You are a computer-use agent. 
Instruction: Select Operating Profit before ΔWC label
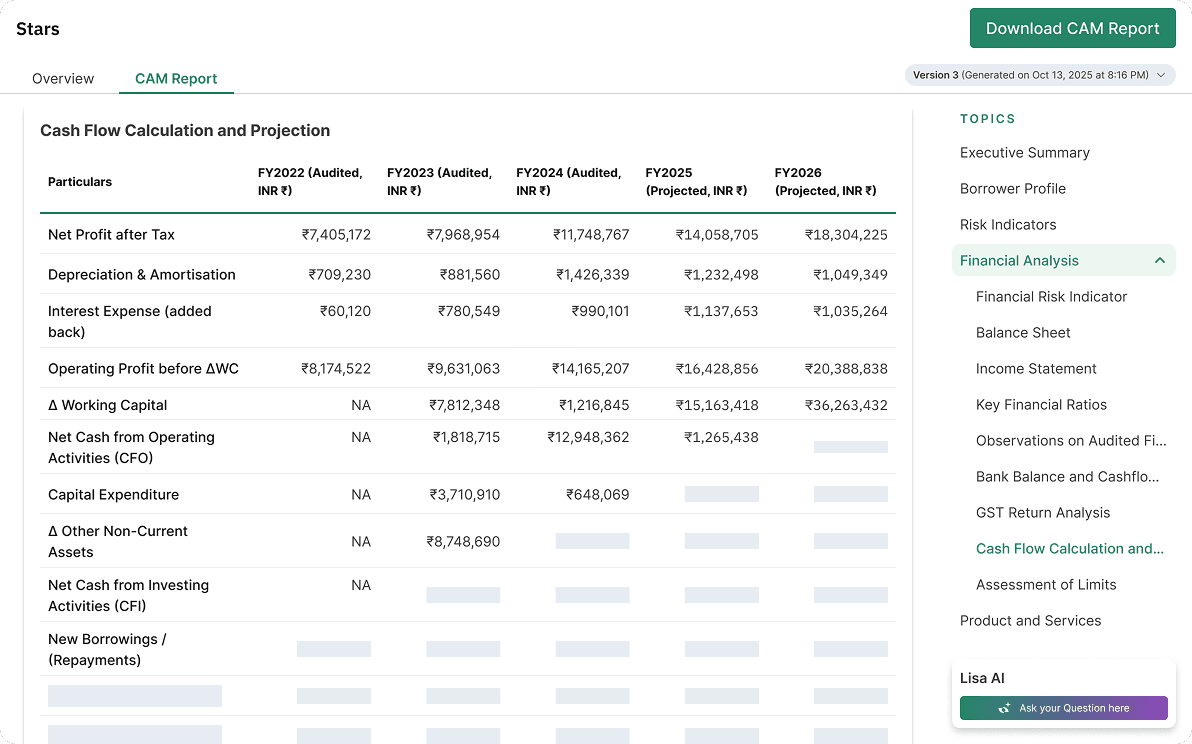pos(143,369)
